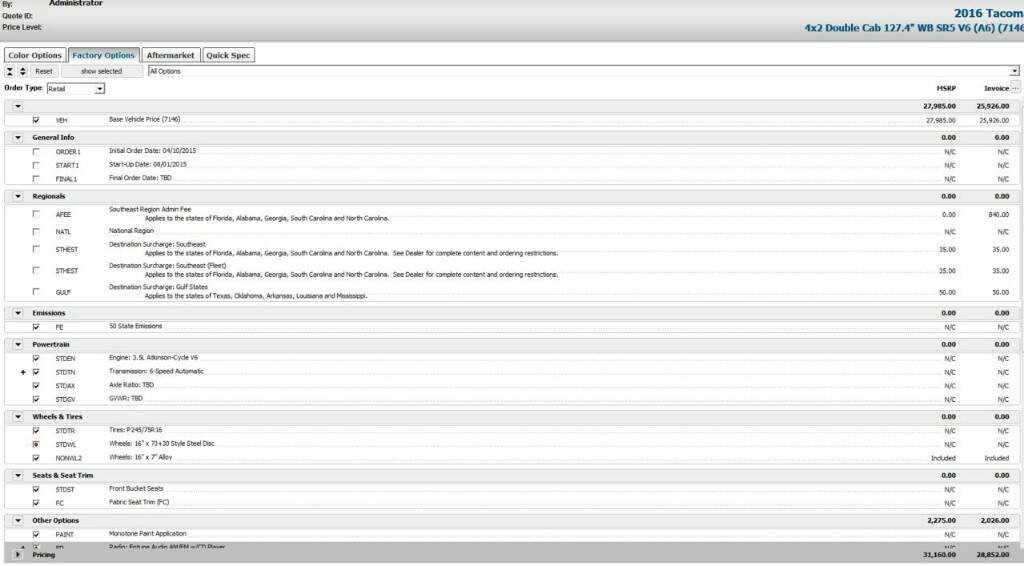Check the NATL National Region checkbox
This screenshot has height=566, width=1024.
point(36,231)
